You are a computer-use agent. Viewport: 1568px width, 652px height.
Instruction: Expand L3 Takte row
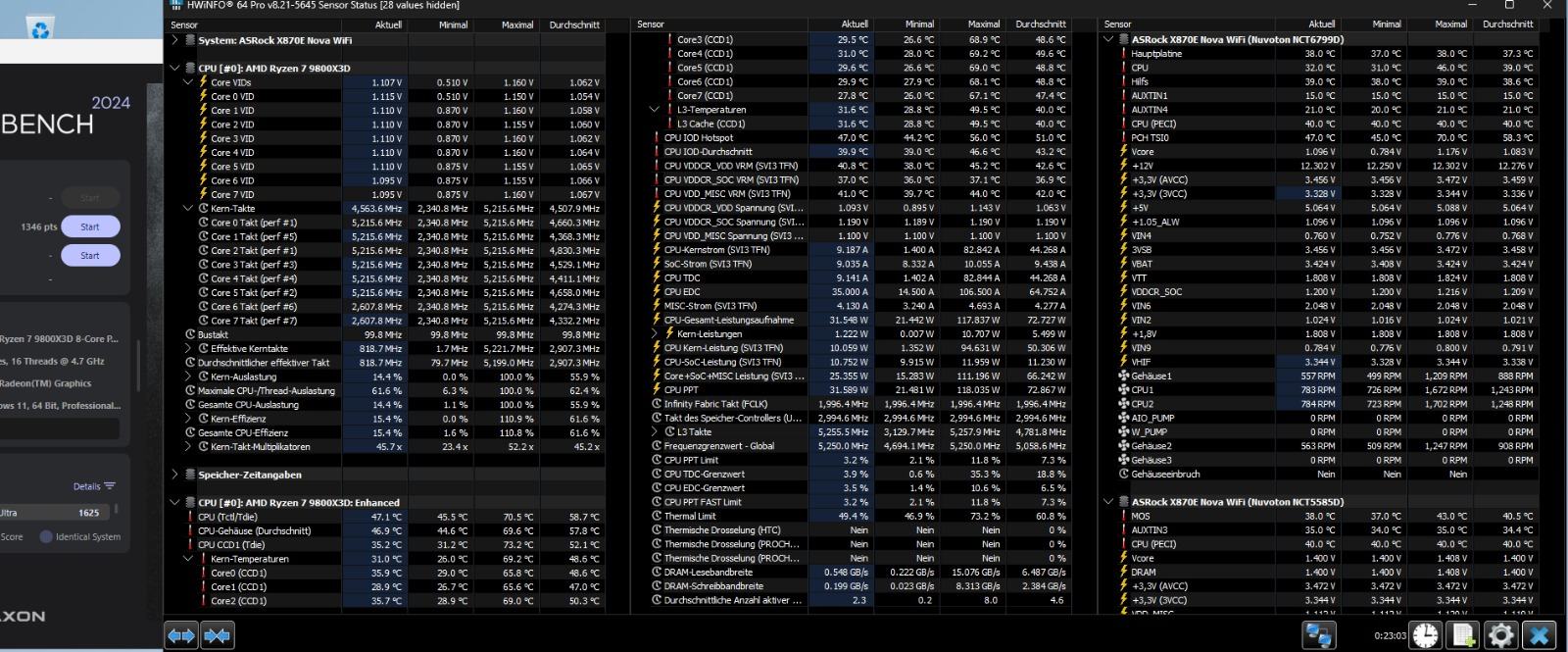[x=656, y=431]
